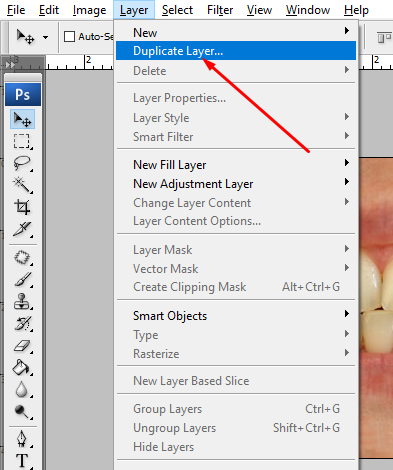This screenshot has width=393, height=470.
Task: Click the Ps logo in the toolbox
Action: click(x=23, y=95)
